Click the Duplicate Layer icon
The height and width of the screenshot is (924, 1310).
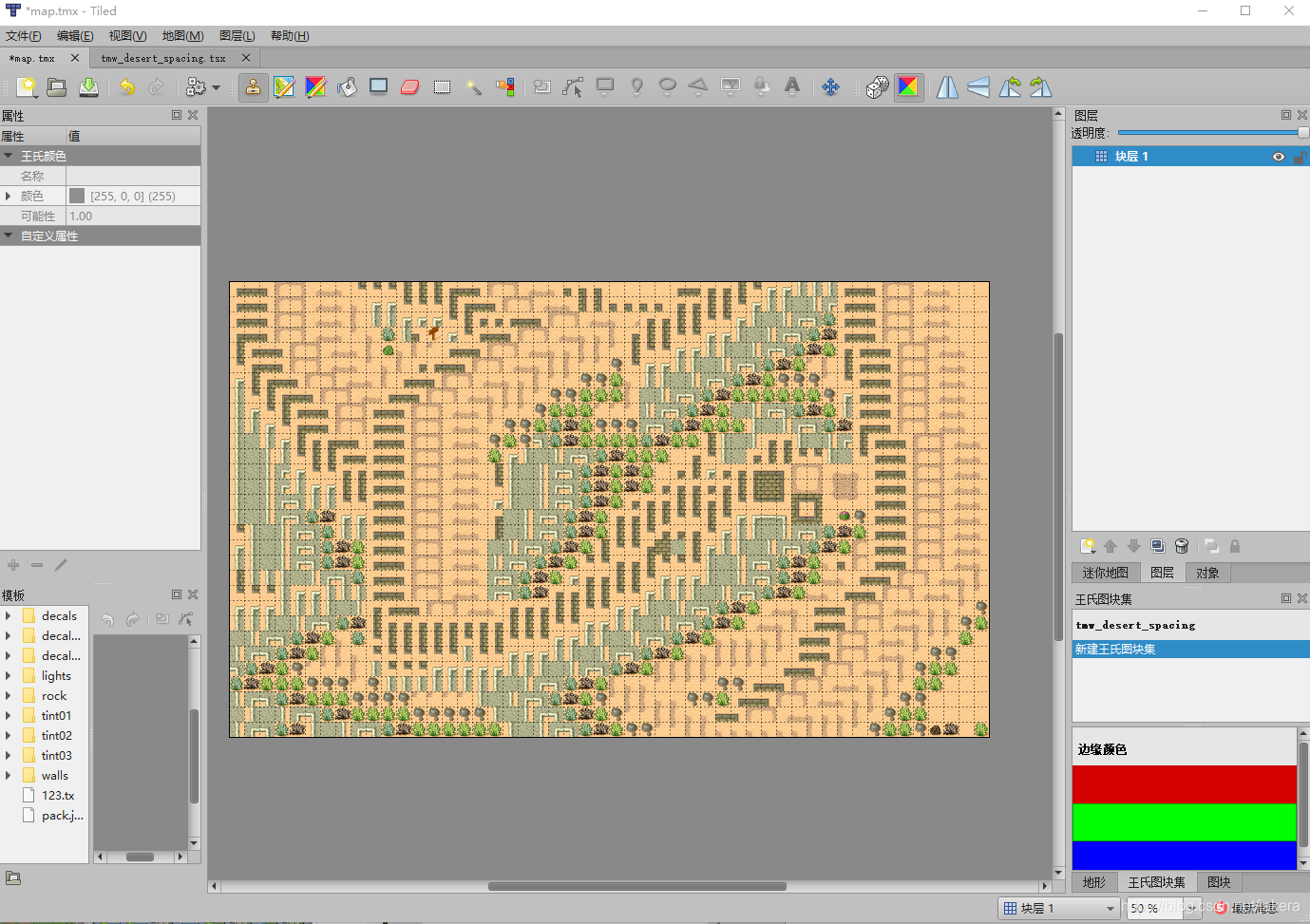1157,546
